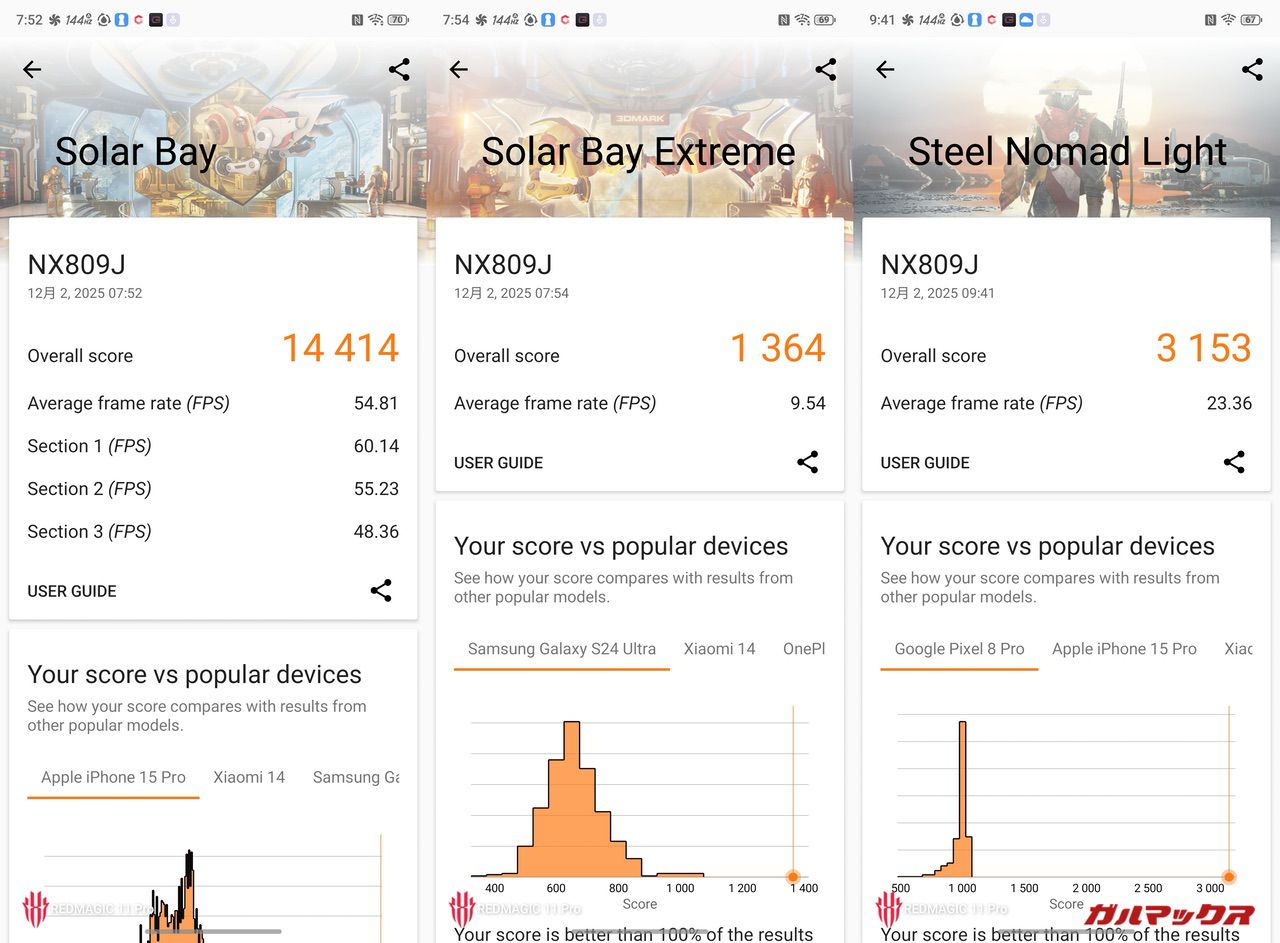The image size is (1280, 943).
Task: Open USER GUIDE for Steel Nomad Light
Action: tap(925, 463)
